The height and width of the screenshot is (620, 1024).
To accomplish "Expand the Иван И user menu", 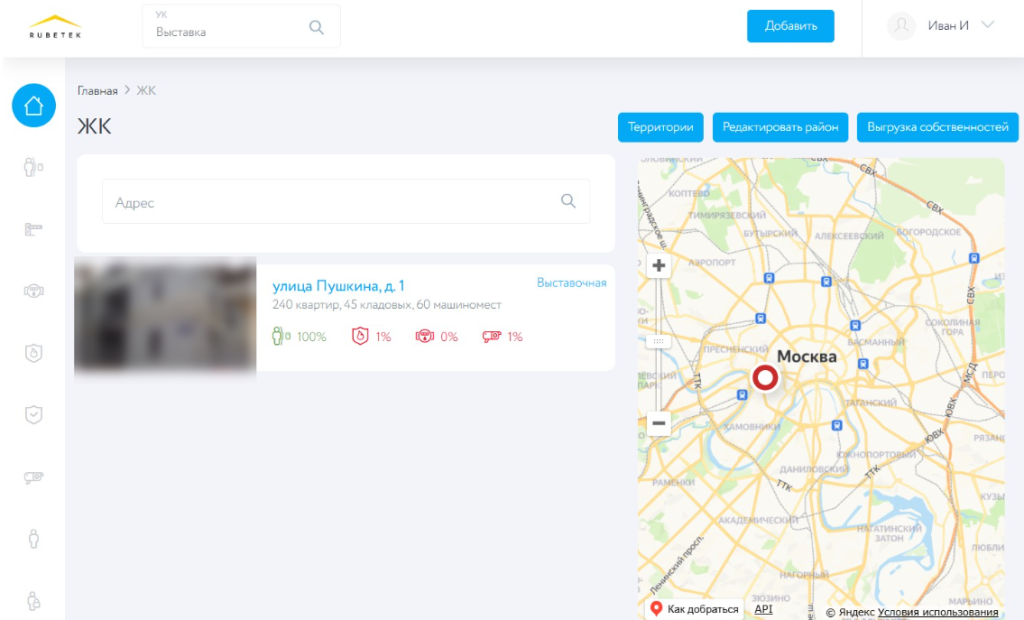I will pos(987,26).
